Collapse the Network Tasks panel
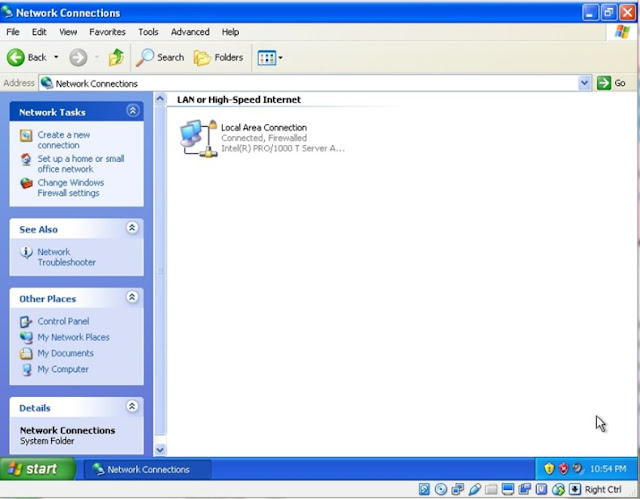640x499 pixels. click(x=133, y=111)
